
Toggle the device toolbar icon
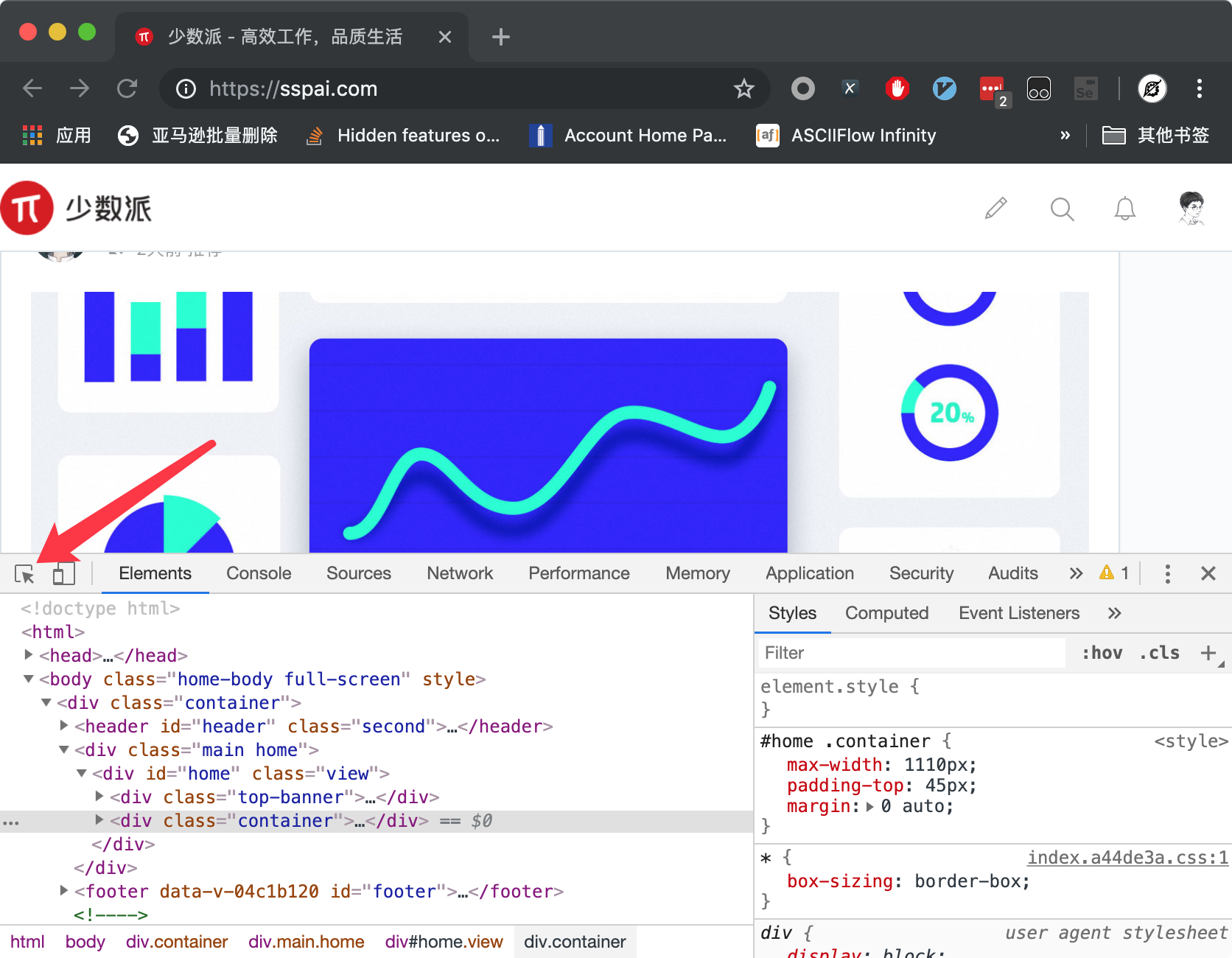click(63, 574)
